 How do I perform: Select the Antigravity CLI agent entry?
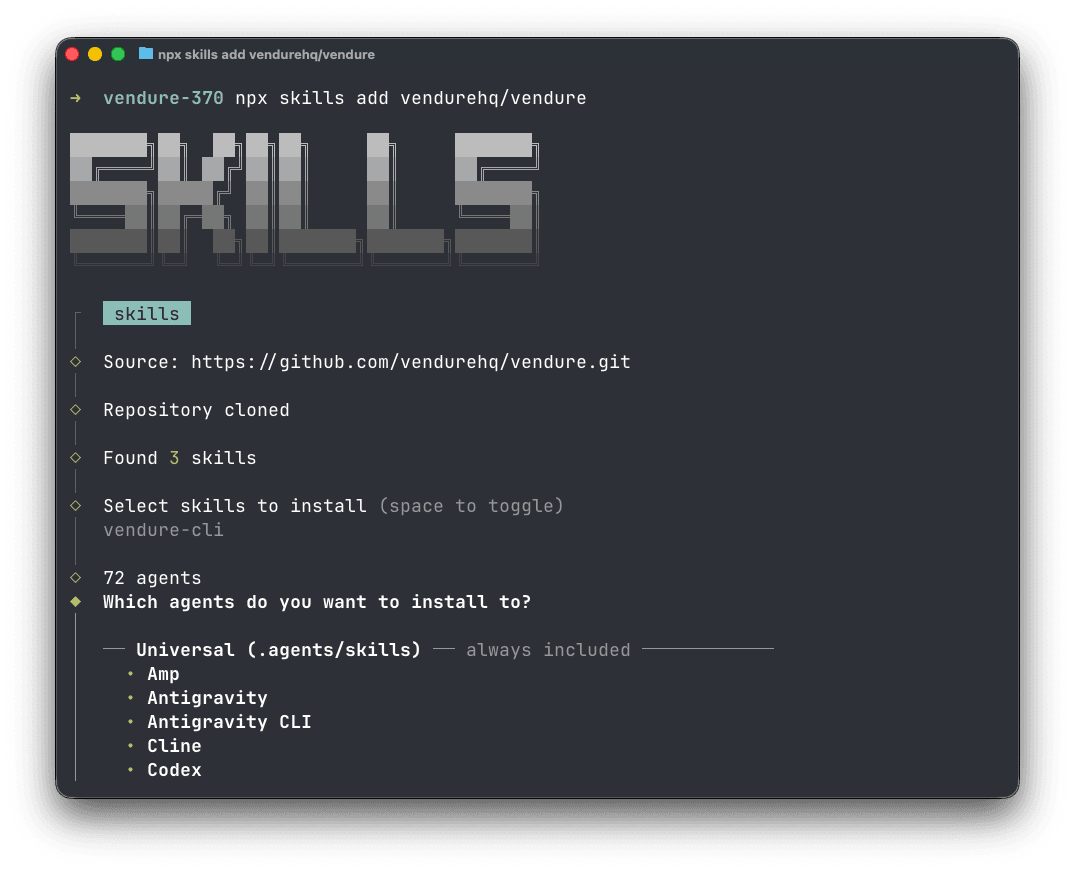(229, 722)
